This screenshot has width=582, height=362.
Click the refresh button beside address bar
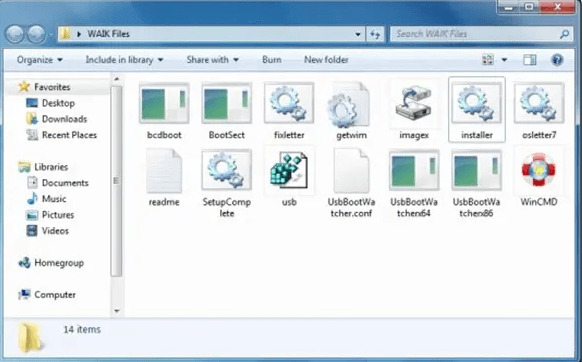(375, 34)
